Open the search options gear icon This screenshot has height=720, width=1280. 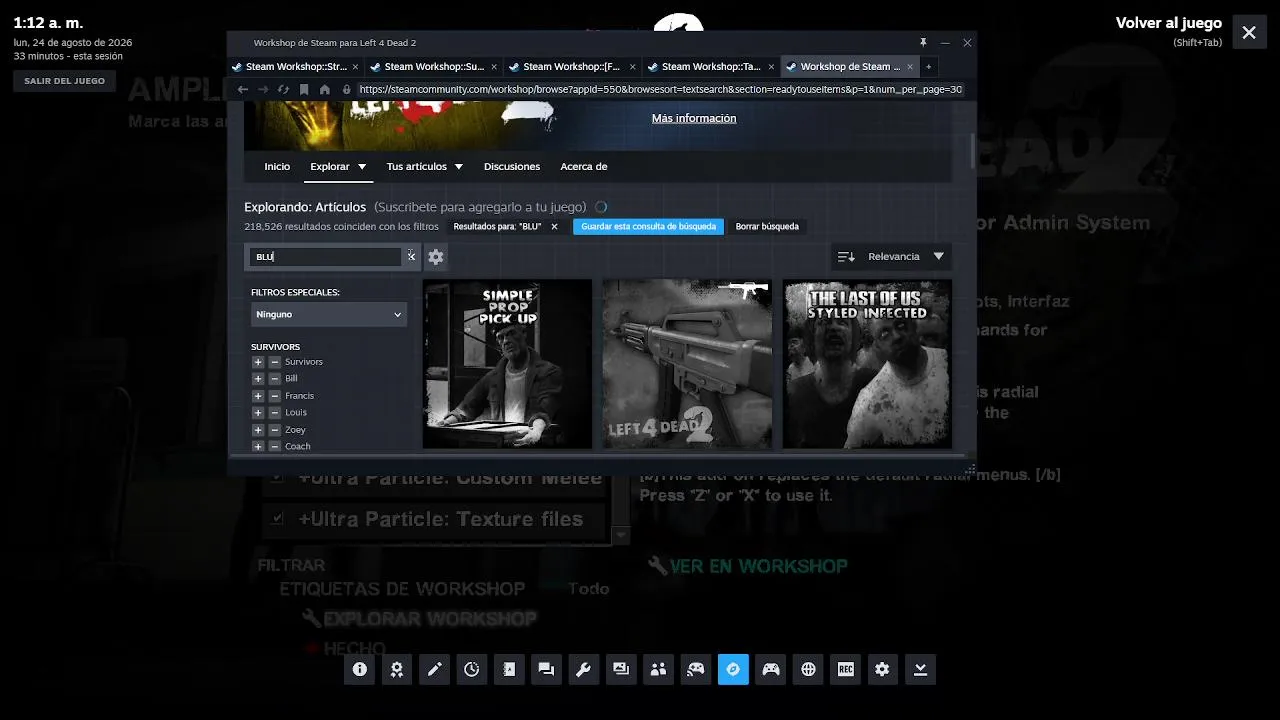[x=436, y=257]
